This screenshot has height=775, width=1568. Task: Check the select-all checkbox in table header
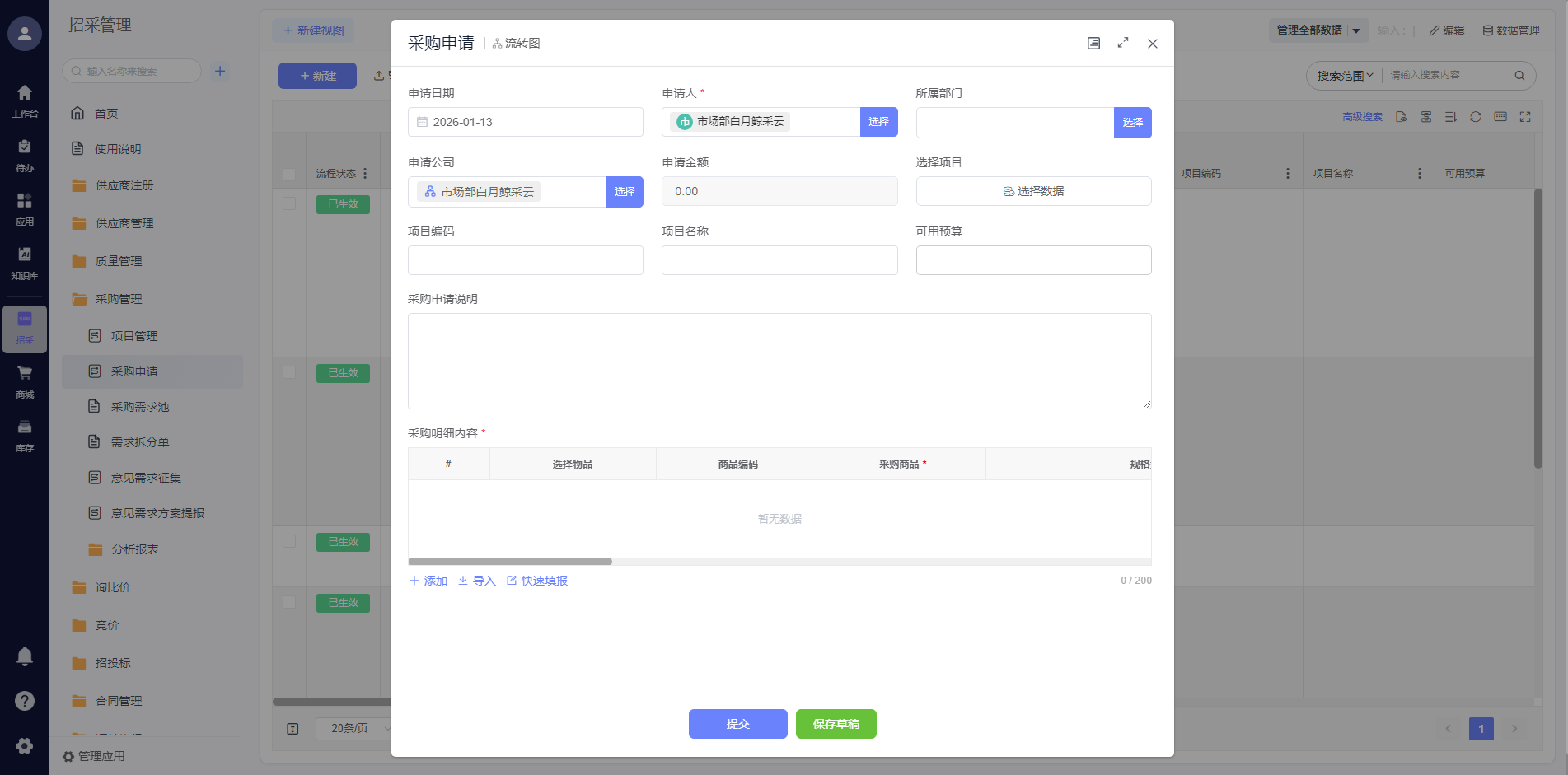pyautogui.click(x=289, y=175)
